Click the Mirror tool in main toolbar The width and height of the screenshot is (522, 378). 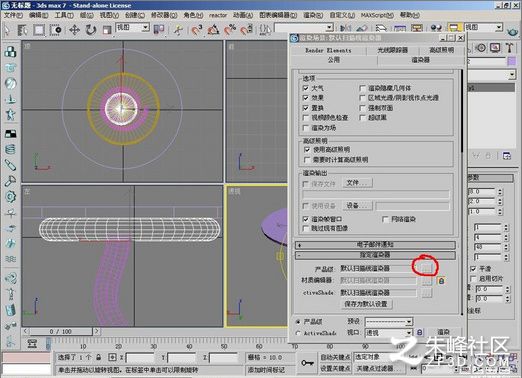[x=346, y=29]
